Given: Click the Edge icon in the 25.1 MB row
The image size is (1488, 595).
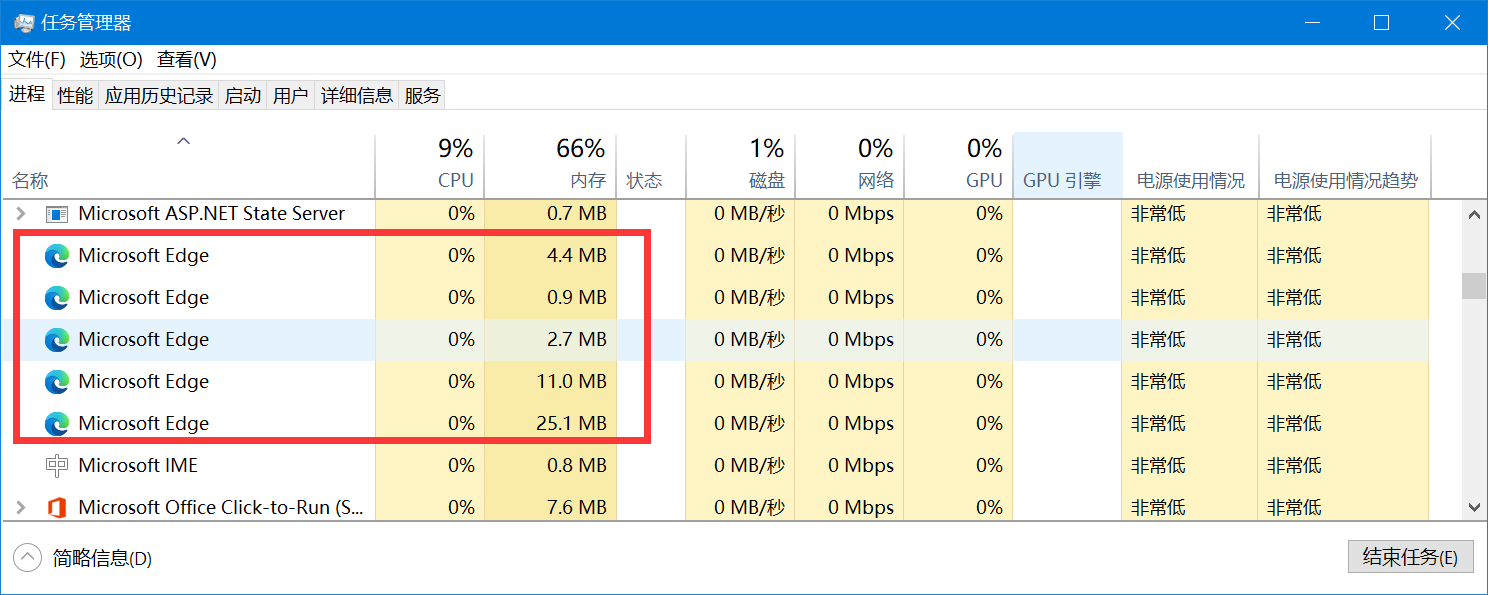Looking at the screenshot, I should point(57,423).
